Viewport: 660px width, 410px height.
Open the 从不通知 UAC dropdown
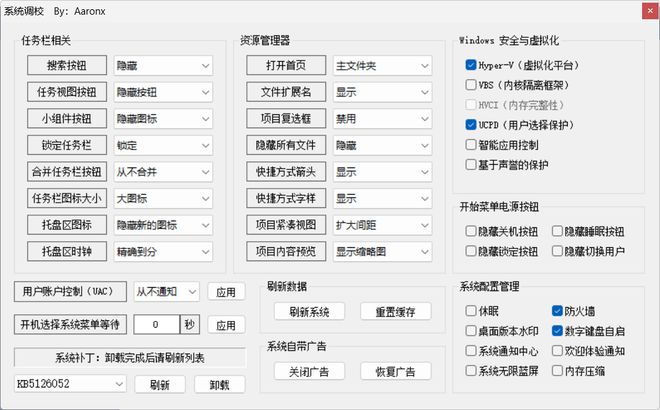pos(166,292)
